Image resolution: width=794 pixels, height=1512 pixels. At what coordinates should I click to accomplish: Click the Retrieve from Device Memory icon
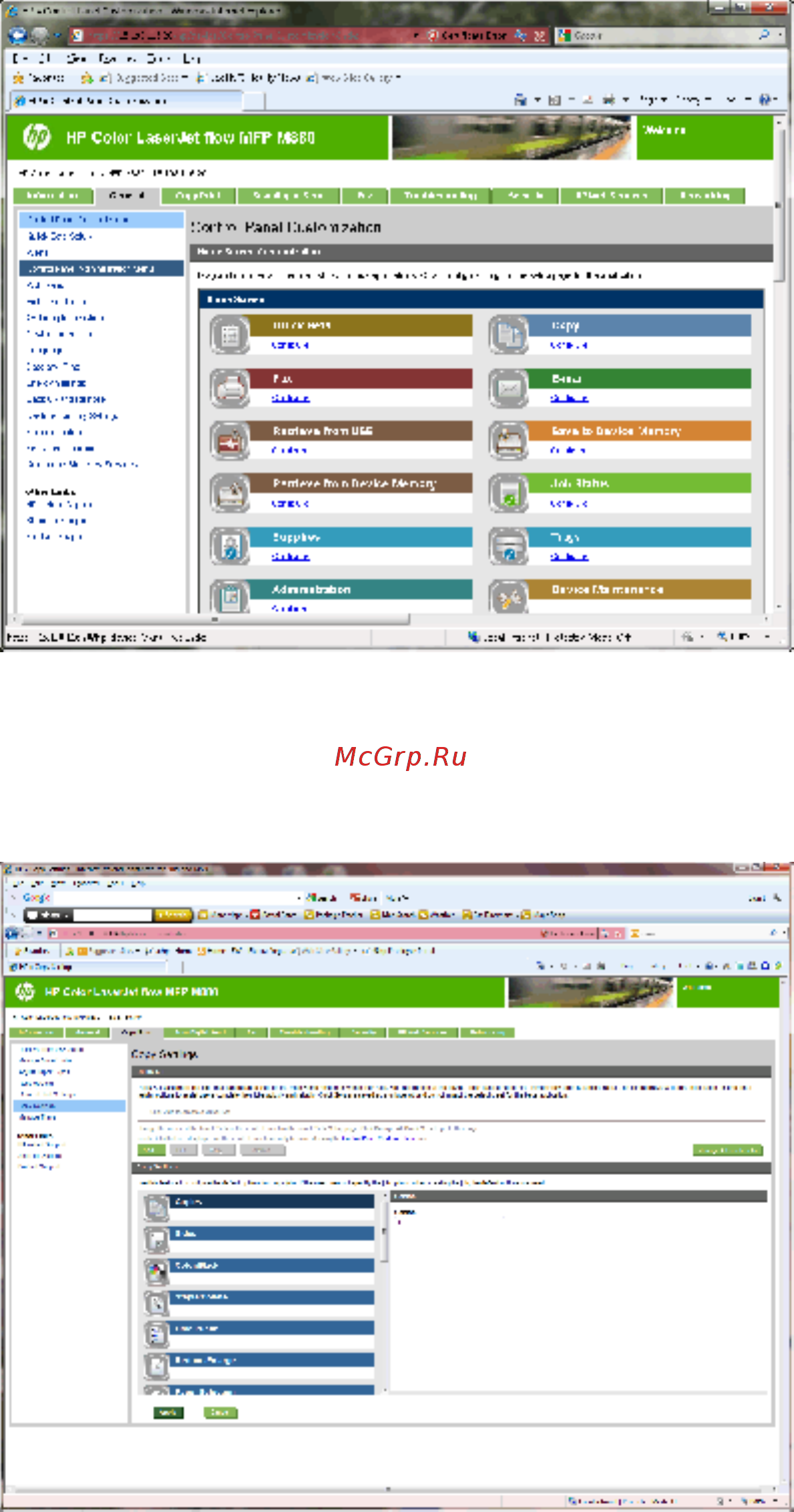click(230, 493)
